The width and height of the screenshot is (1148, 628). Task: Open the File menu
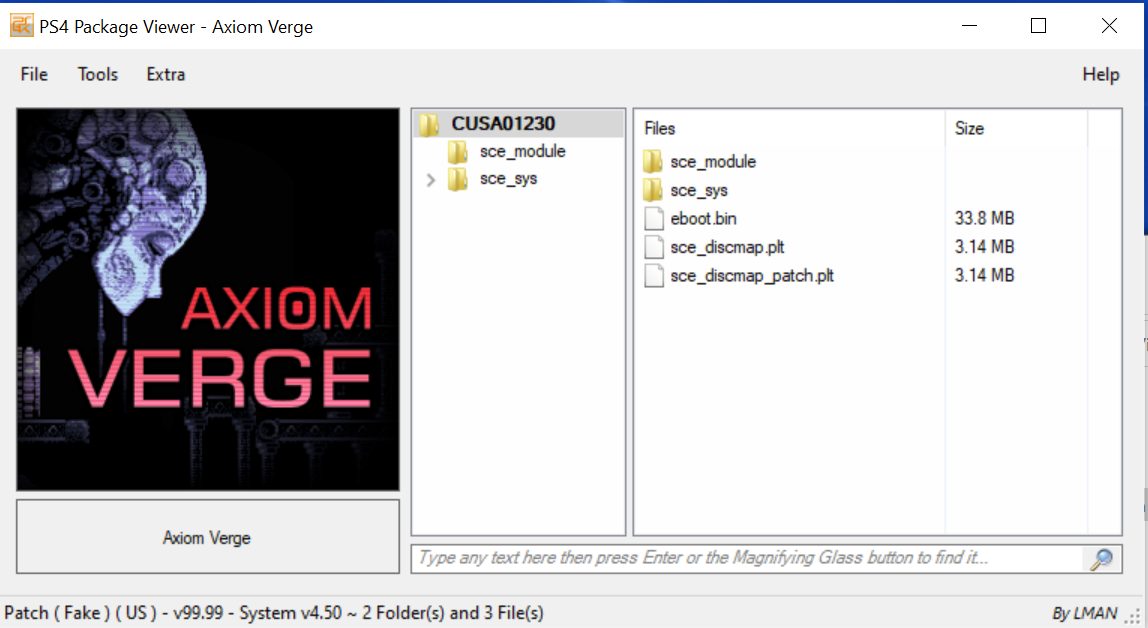[x=34, y=74]
